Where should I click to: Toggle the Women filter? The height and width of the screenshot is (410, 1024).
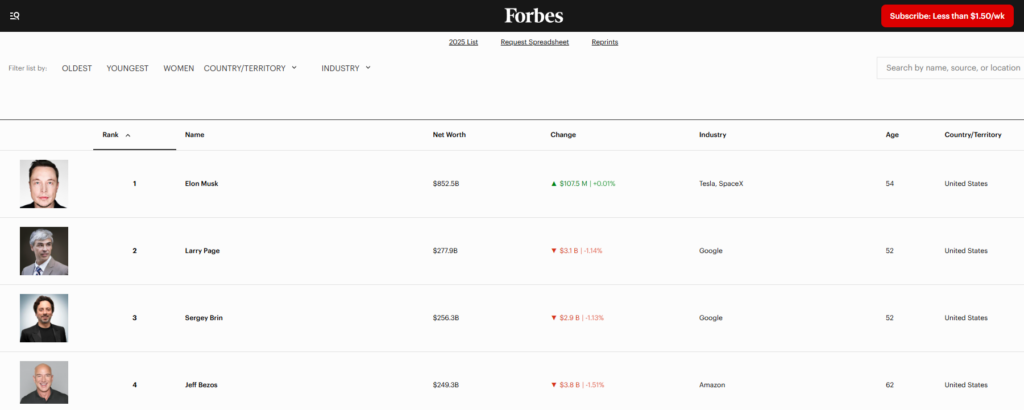click(179, 68)
